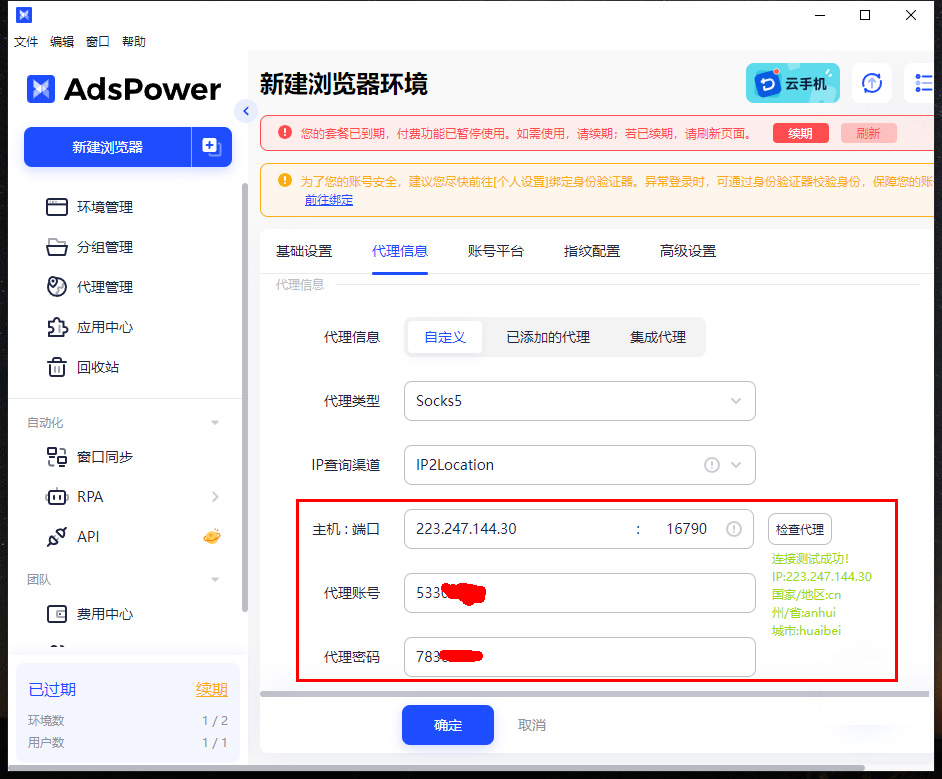Collapse the 团队 sidebar section

coord(214,580)
